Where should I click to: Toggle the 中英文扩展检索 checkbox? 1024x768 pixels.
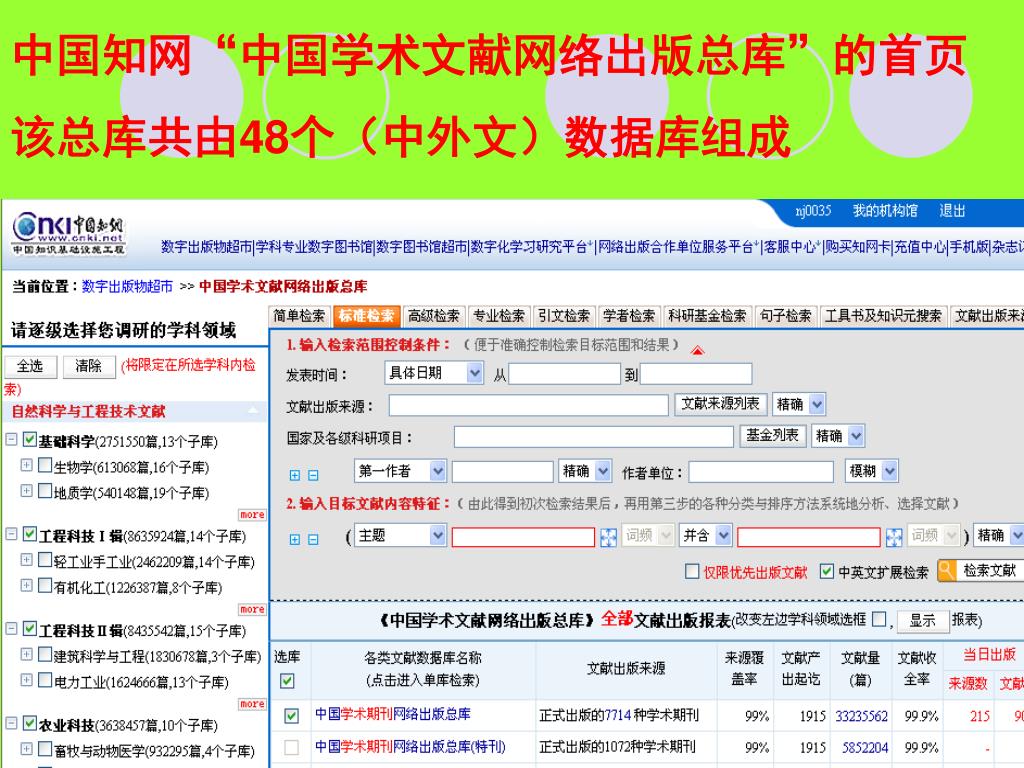(x=827, y=571)
